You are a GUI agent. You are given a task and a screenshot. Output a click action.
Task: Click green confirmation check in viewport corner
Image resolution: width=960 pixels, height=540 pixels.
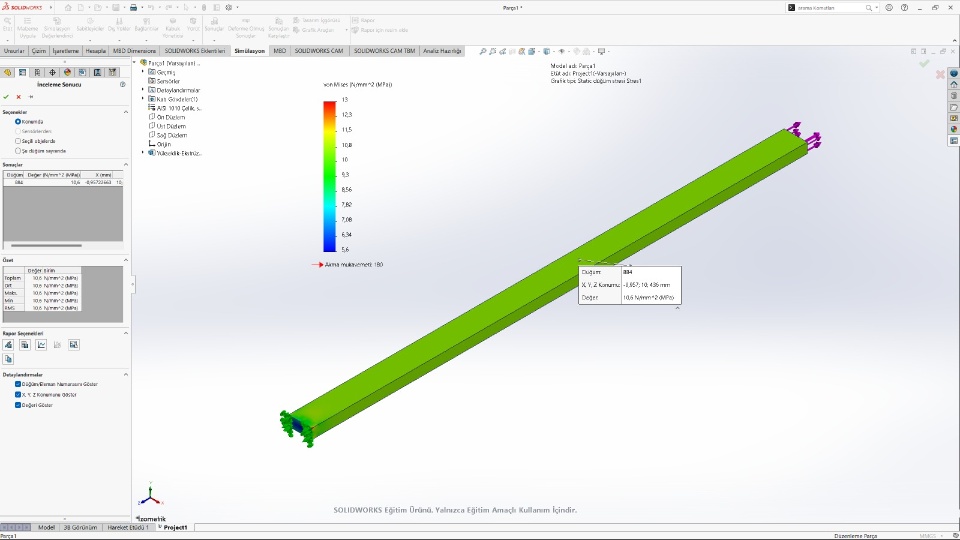(x=924, y=63)
